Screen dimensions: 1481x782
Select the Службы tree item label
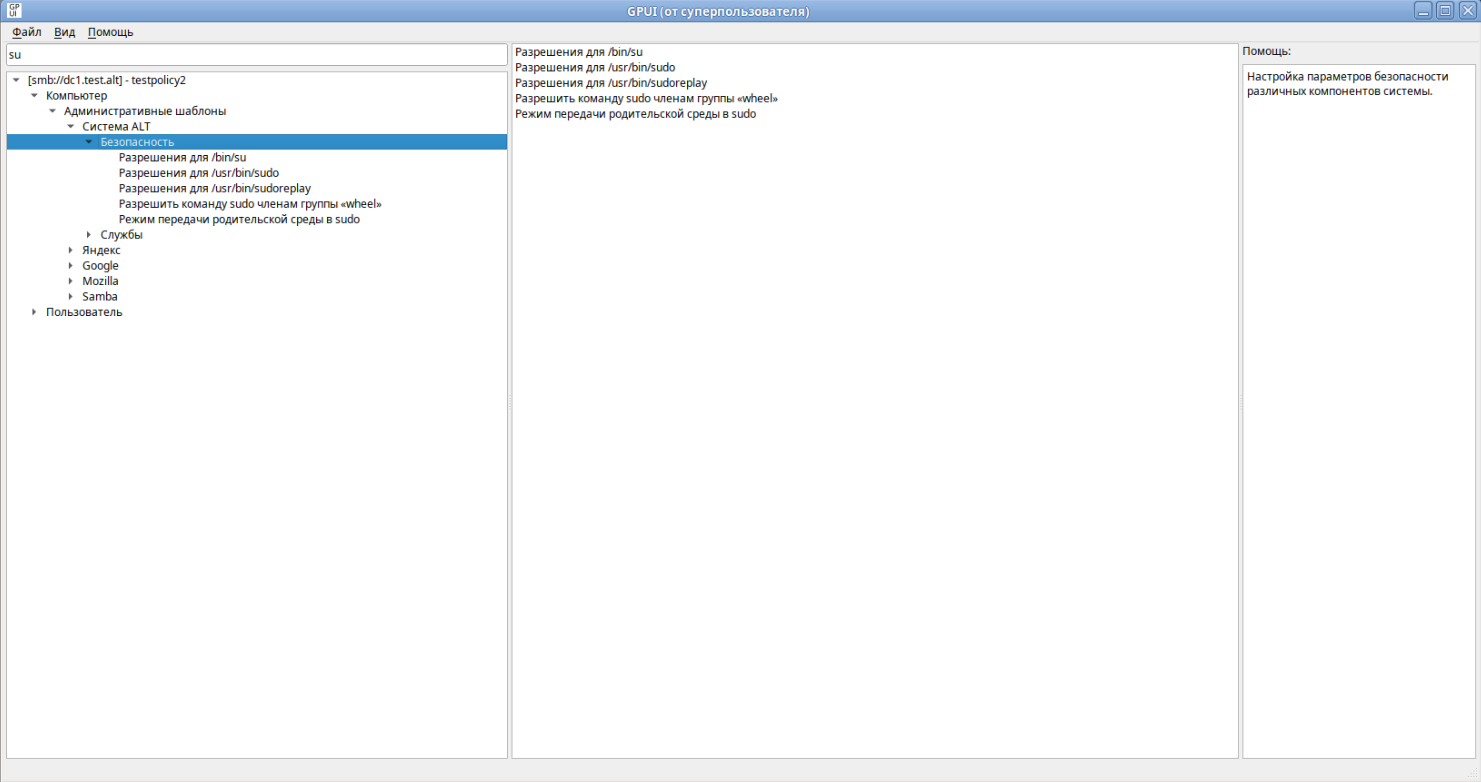click(121, 235)
